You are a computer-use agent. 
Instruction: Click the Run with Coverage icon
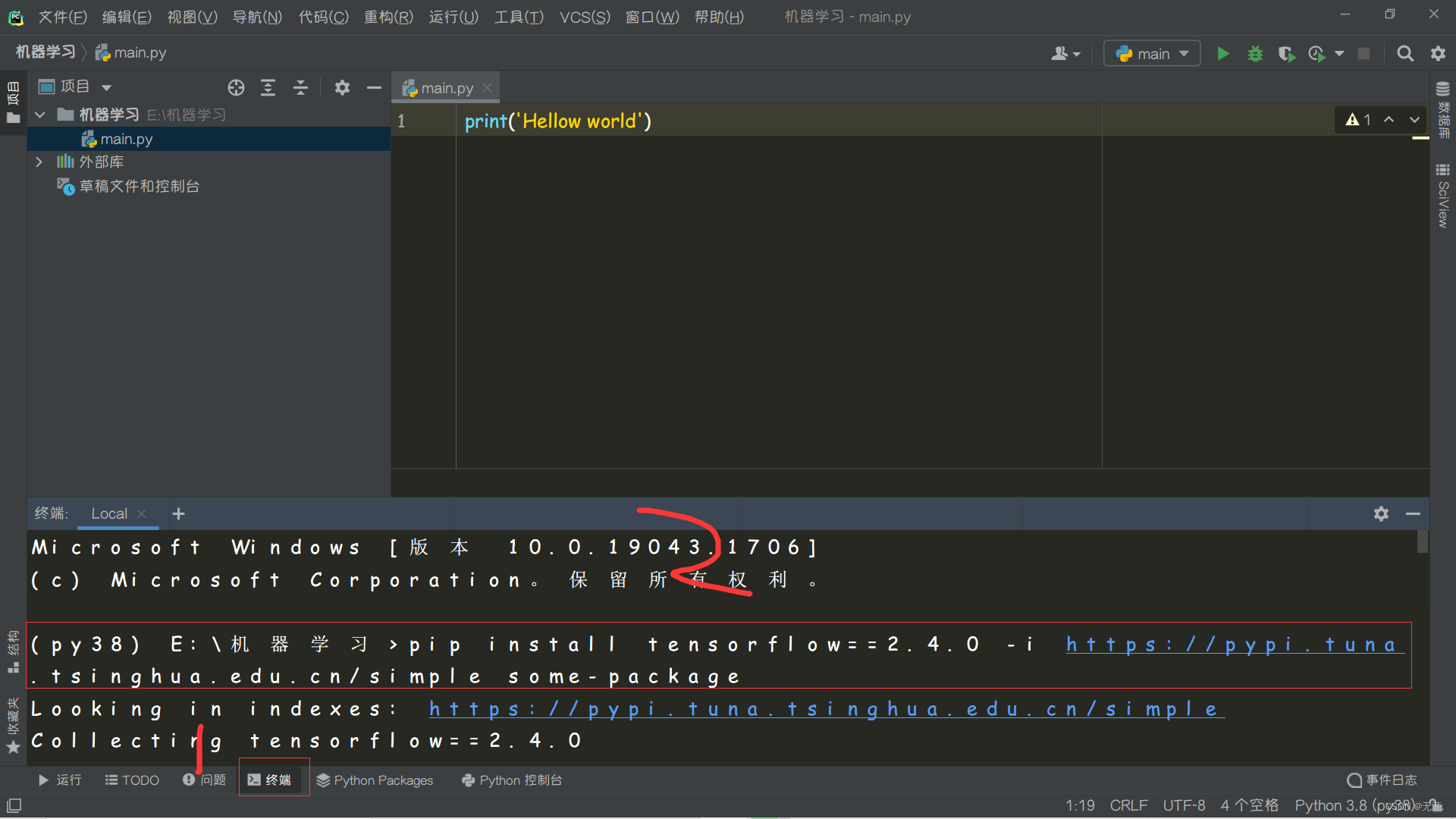tap(1286, 54)
